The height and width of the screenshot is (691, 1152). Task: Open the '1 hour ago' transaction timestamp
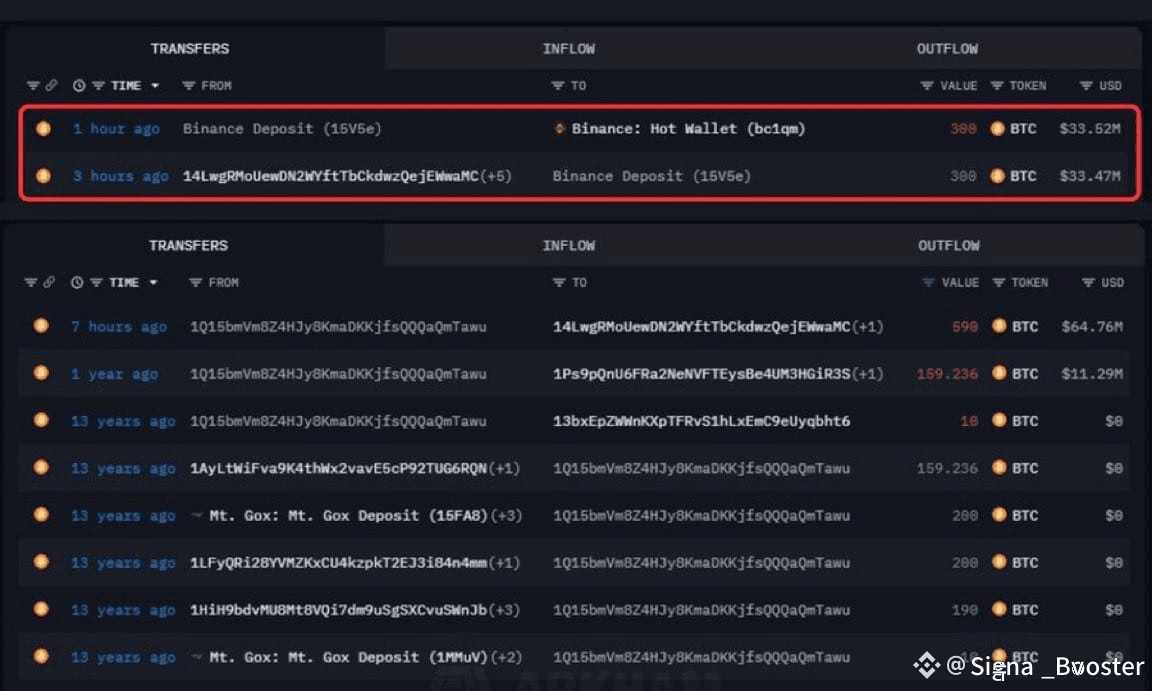tap(116, 129)
